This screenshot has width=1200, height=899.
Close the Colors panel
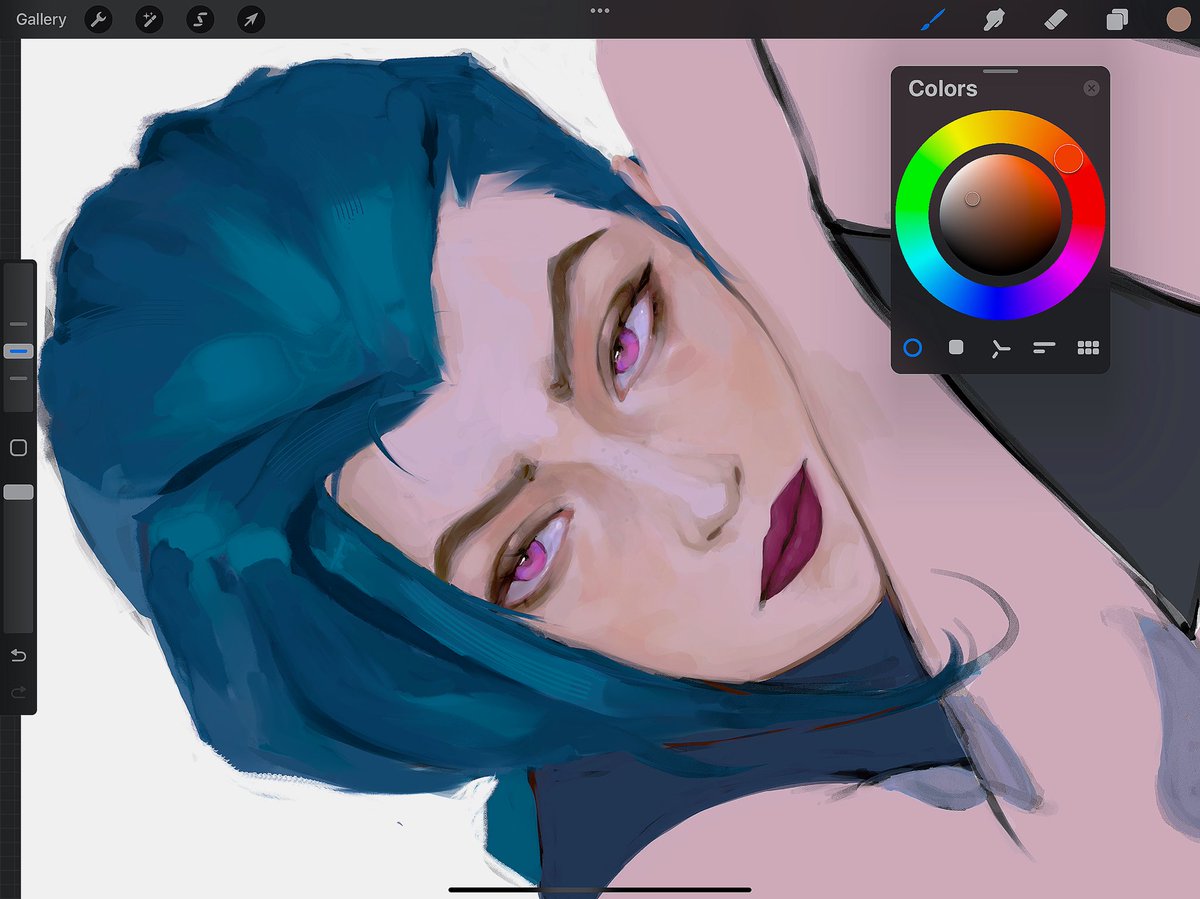[1091, 88]
